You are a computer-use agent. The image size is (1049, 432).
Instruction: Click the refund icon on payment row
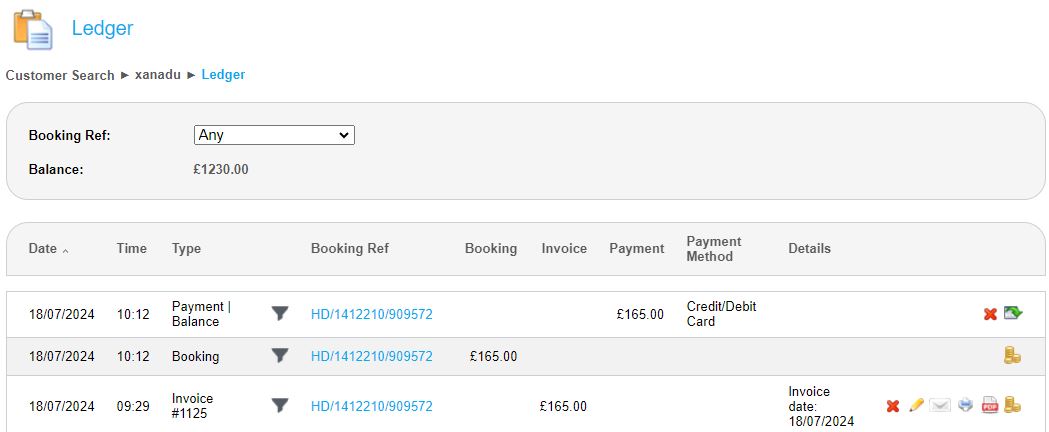[1013, 313]
